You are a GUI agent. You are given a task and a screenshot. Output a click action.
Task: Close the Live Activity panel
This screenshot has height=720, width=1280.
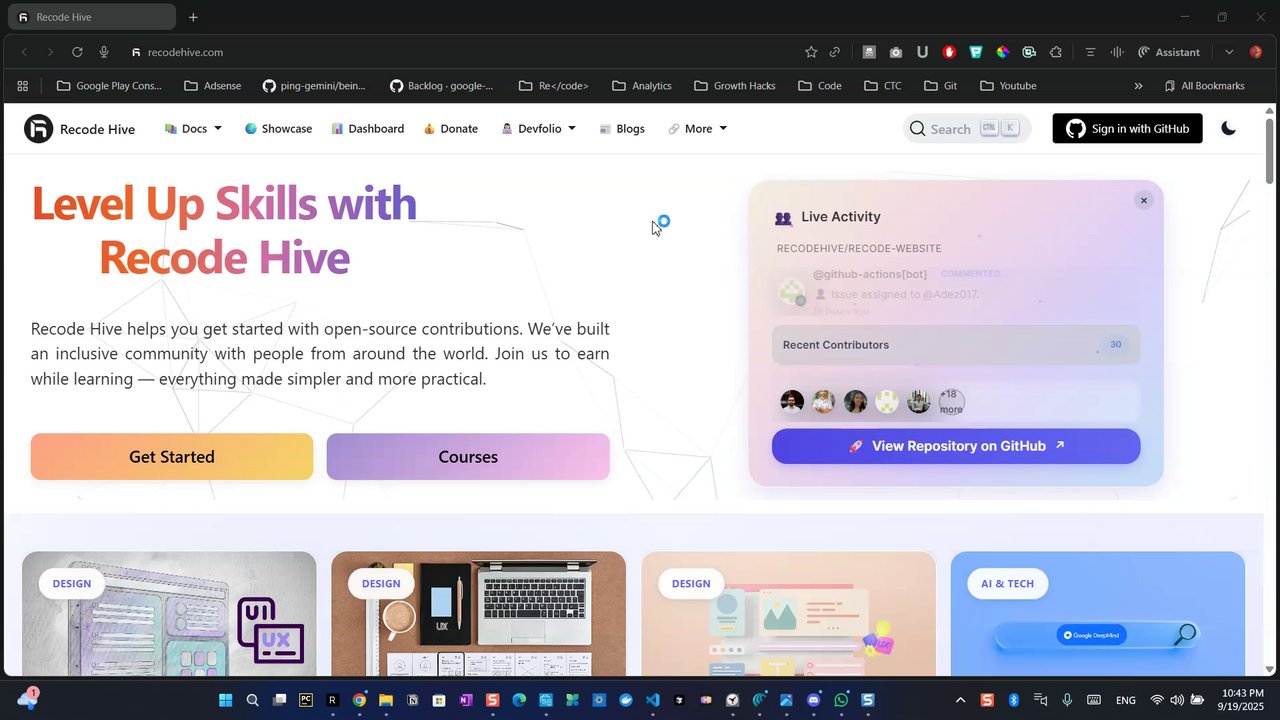pos(1144,200)
